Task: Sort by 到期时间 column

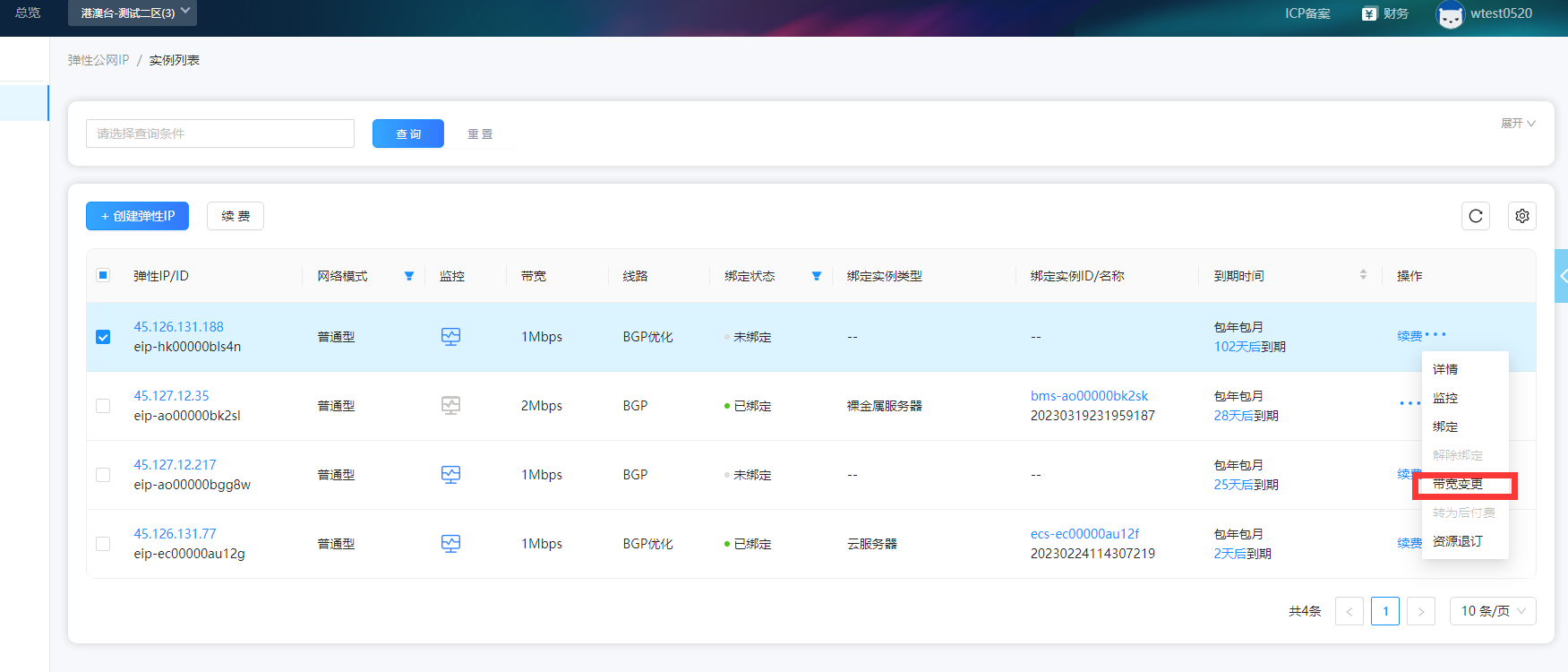Action: pyautogui.click(x=1363, y=275)
